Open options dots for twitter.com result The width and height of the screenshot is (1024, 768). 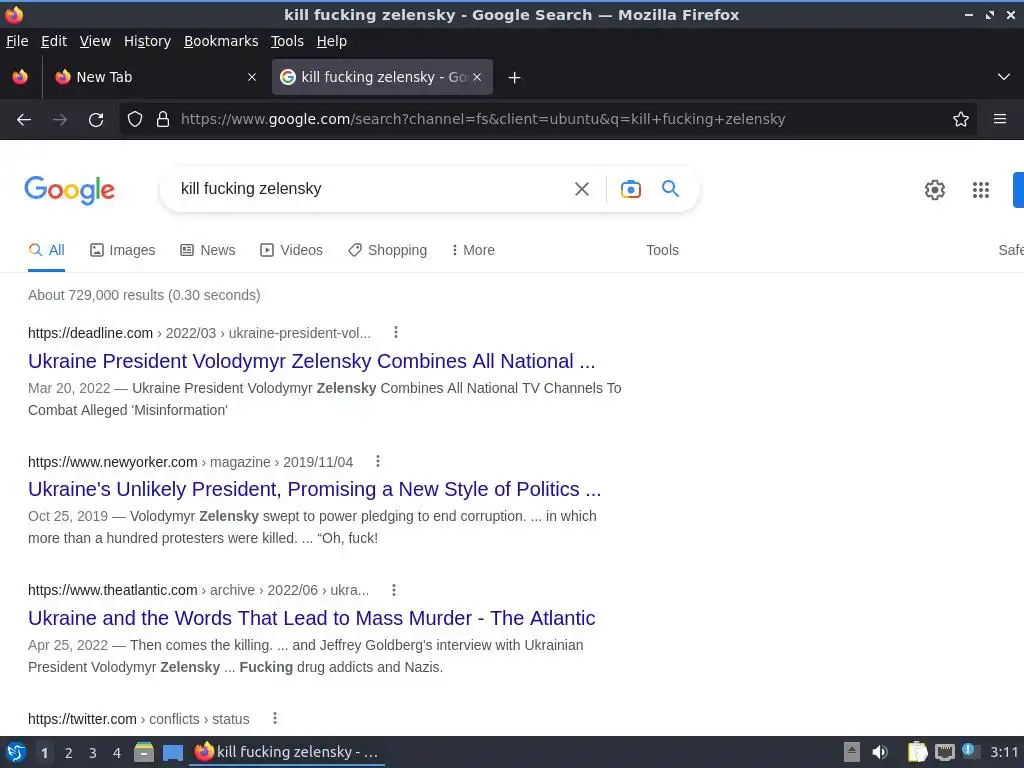pyautogui.click(x=275, y=718)
